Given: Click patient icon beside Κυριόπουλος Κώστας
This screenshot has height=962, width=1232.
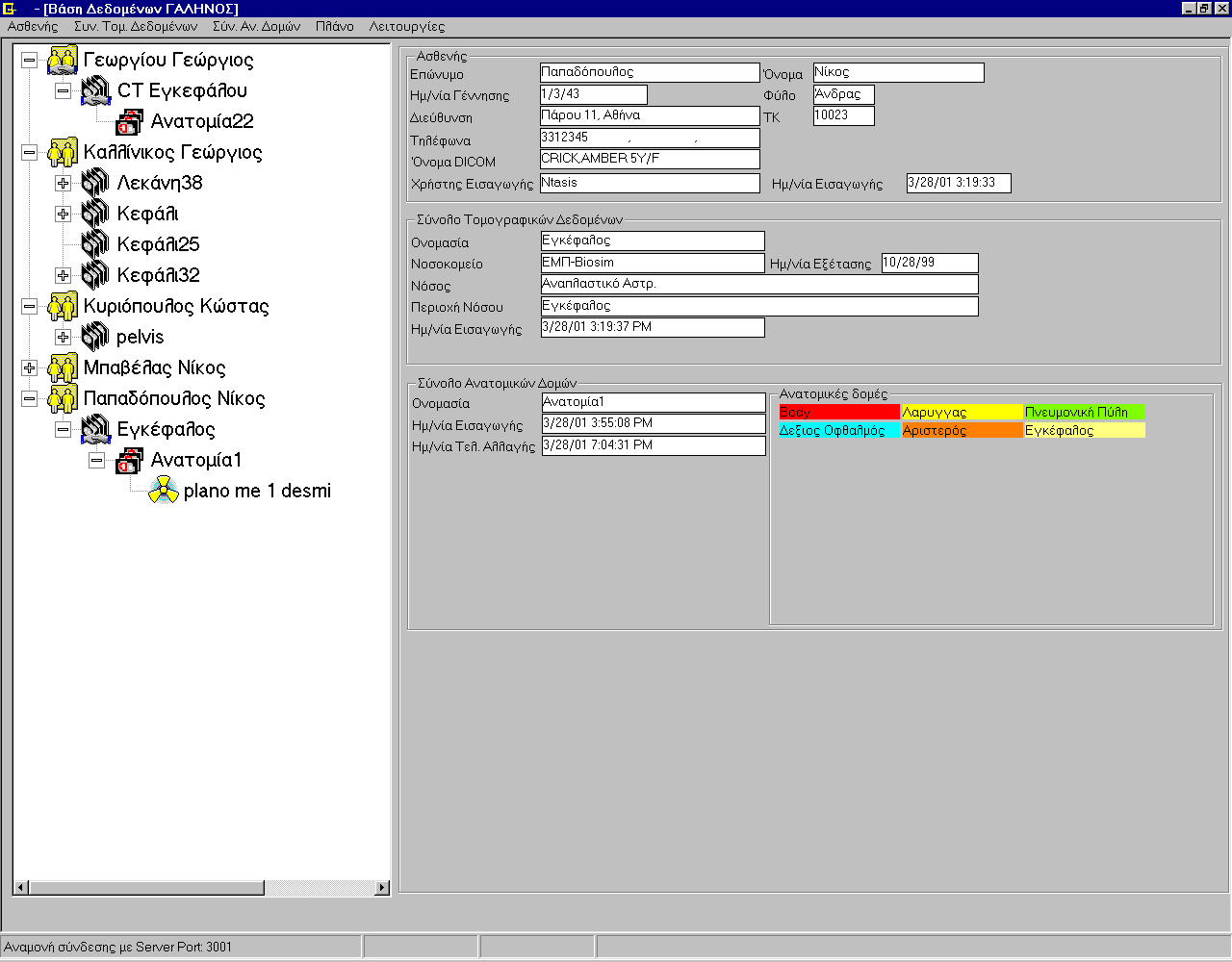Looking at the screenshot, I should (63, 306).
